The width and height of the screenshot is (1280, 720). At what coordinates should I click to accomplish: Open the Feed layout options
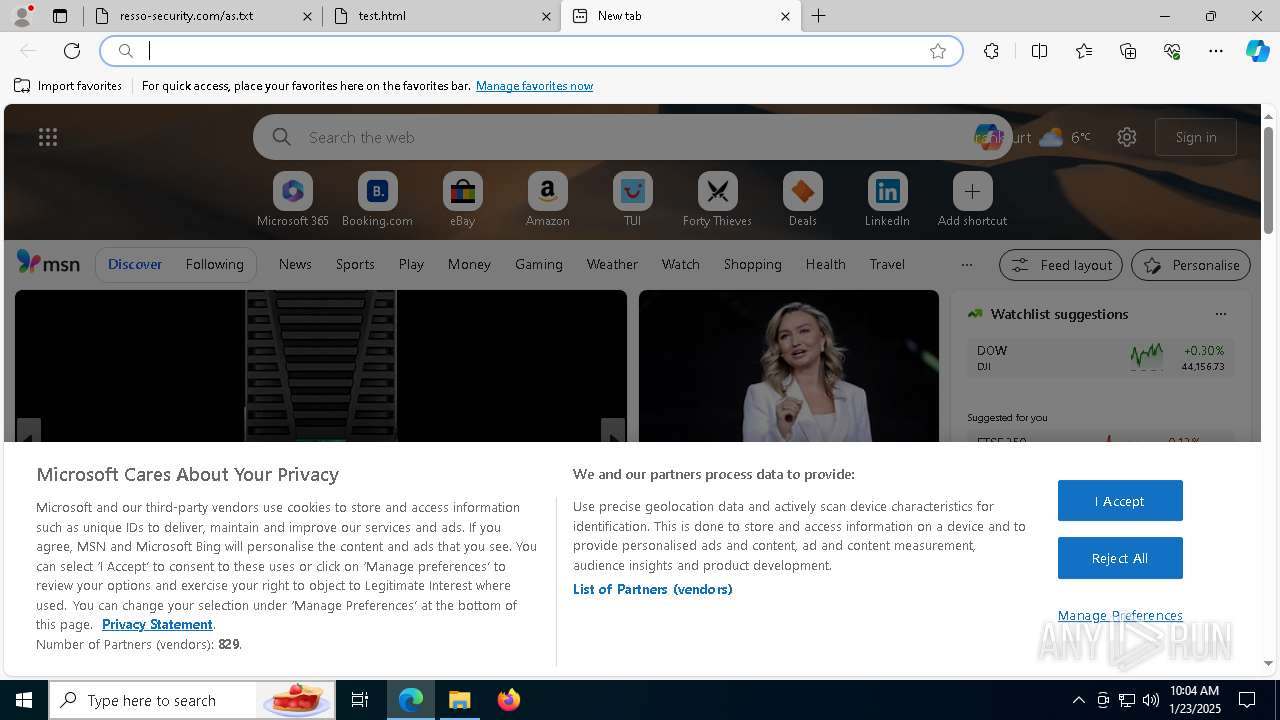(x=1061, y=265)
